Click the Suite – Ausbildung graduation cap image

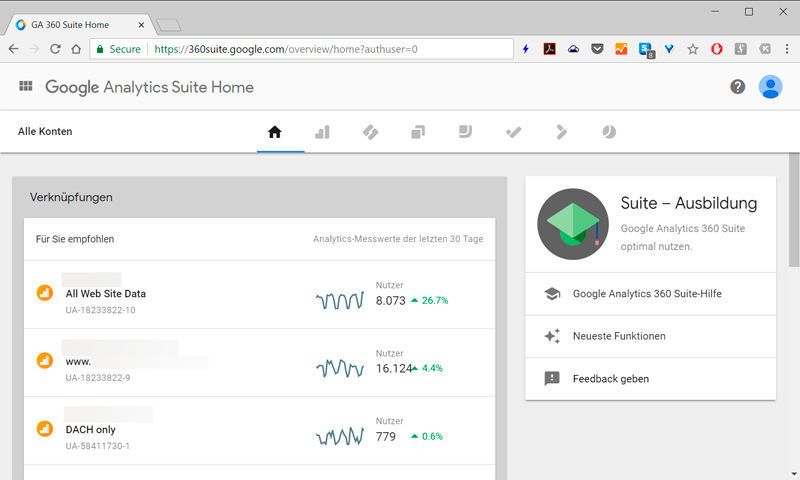coord(573,224)
